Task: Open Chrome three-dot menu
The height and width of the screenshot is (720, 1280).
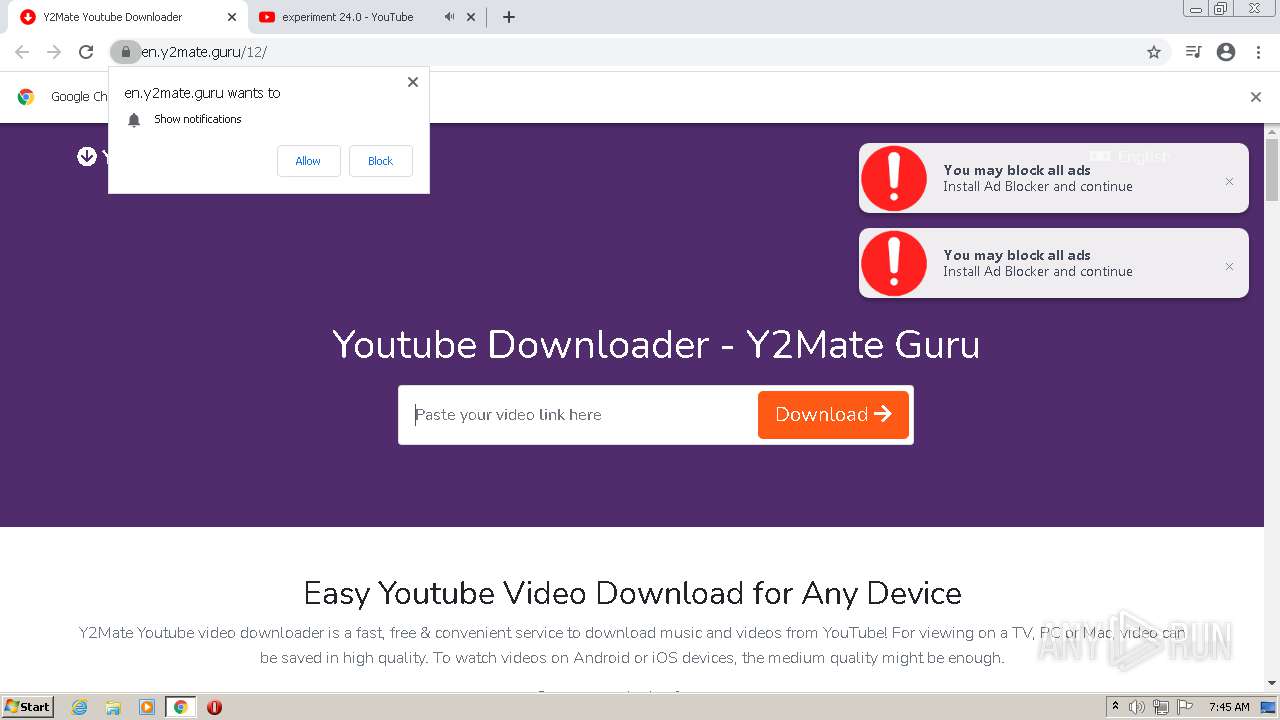Action: [x=1258, y=52]
